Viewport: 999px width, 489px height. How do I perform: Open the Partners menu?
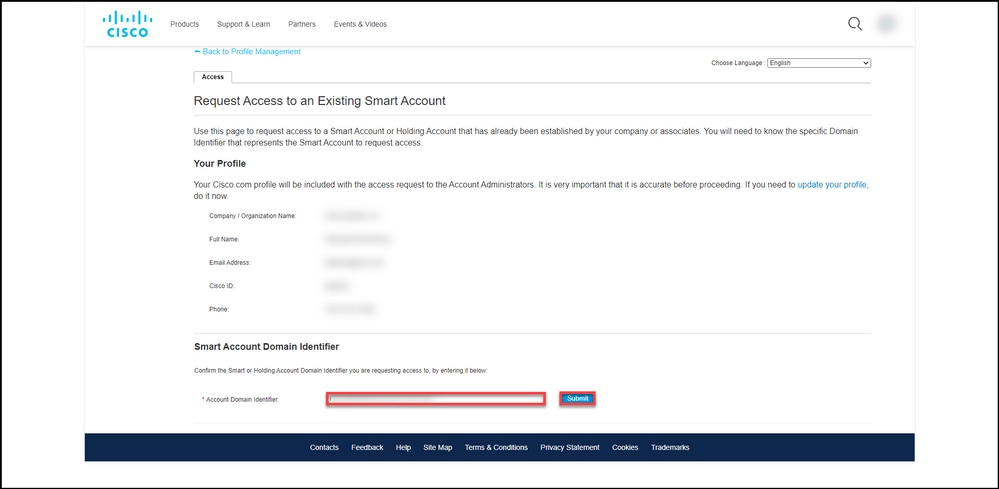tap(301, 24)
